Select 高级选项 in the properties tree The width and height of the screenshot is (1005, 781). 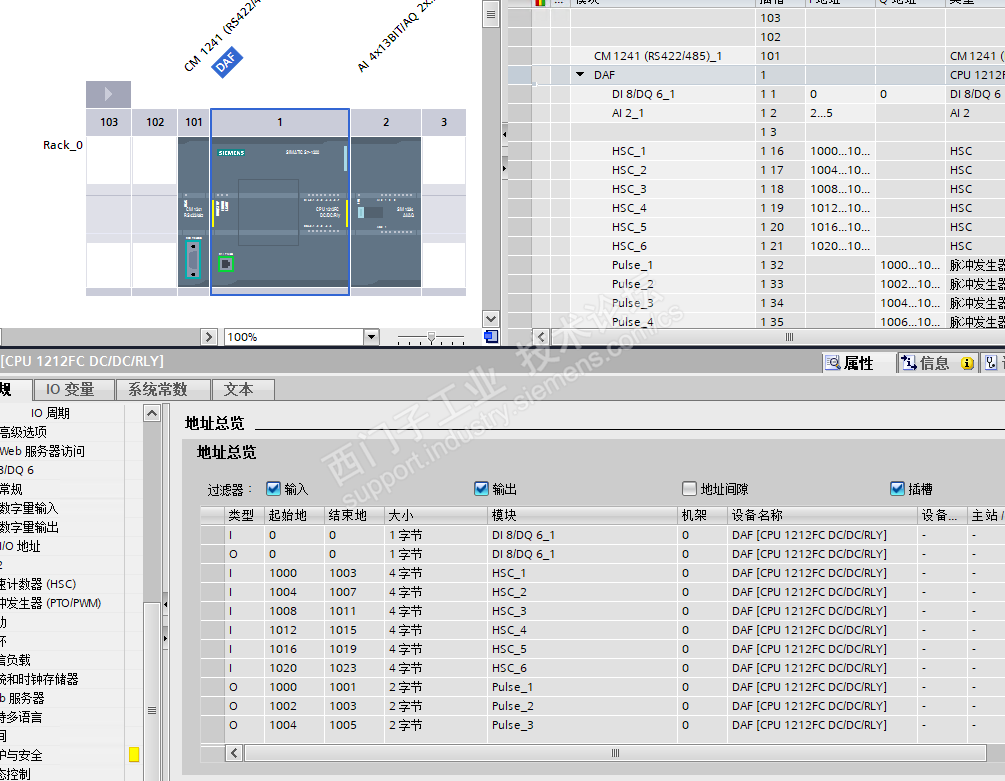pos(23,432)
